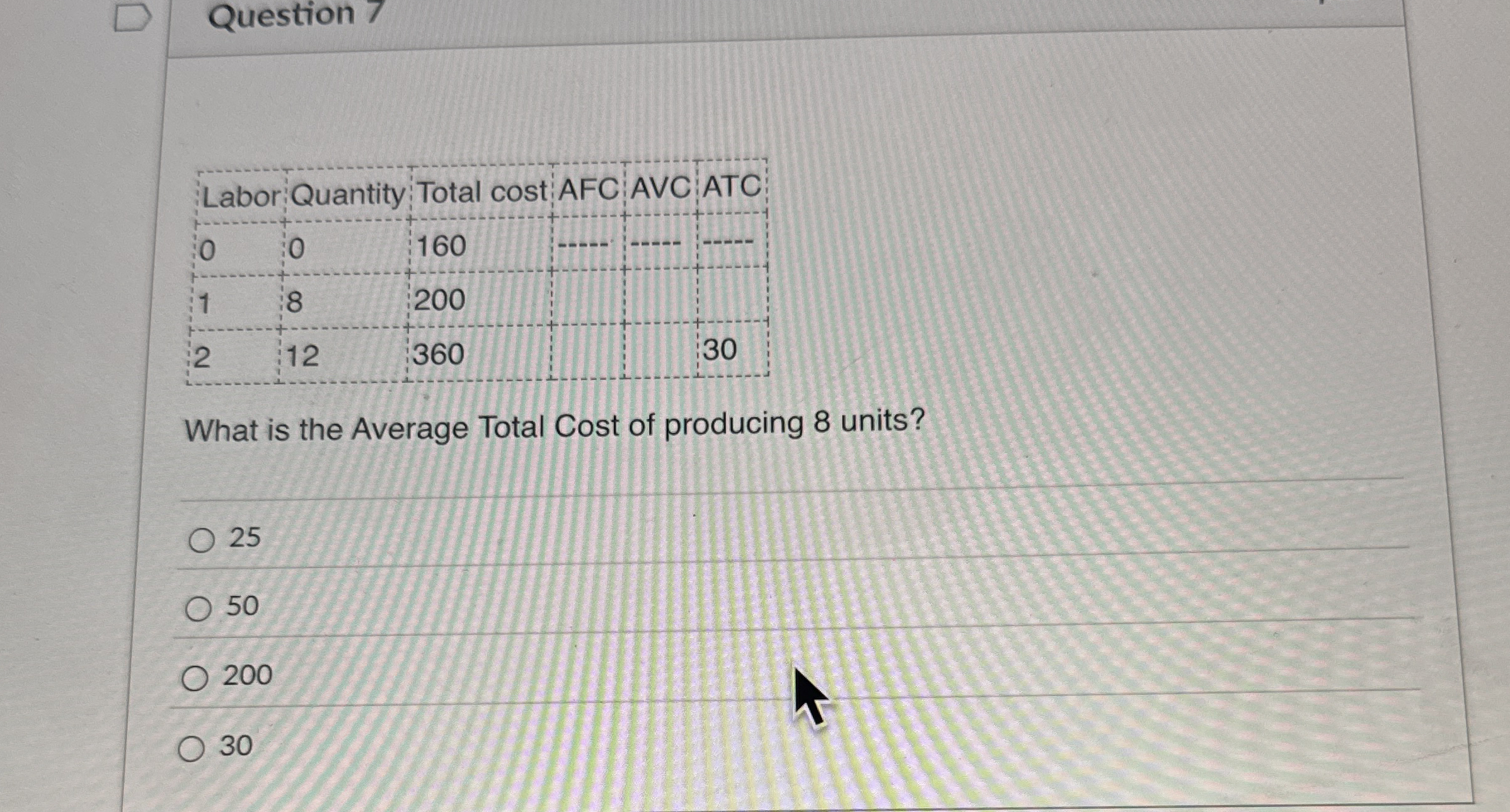Choose the 200 radio button
The height and width of the screenshot is (812, 1510).
195,679
